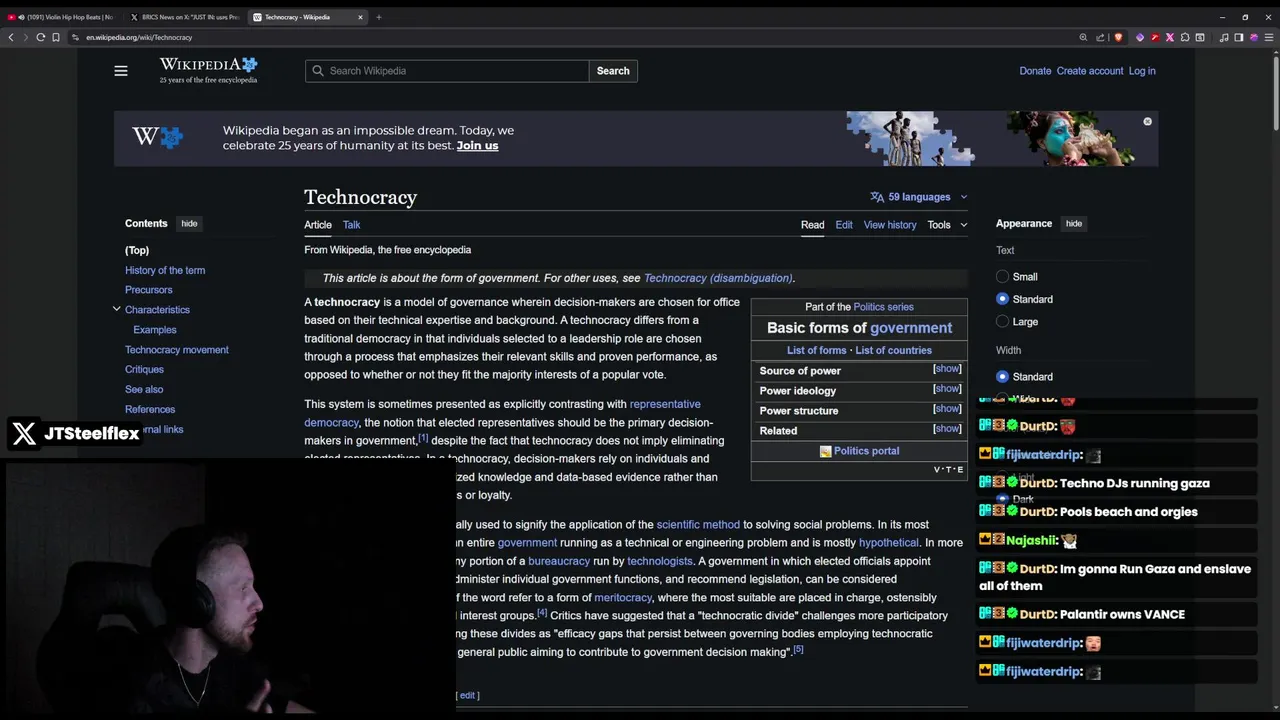Click the language translate icon beside 59 languages
1280x720 pixels.
[x=877, y=197]
